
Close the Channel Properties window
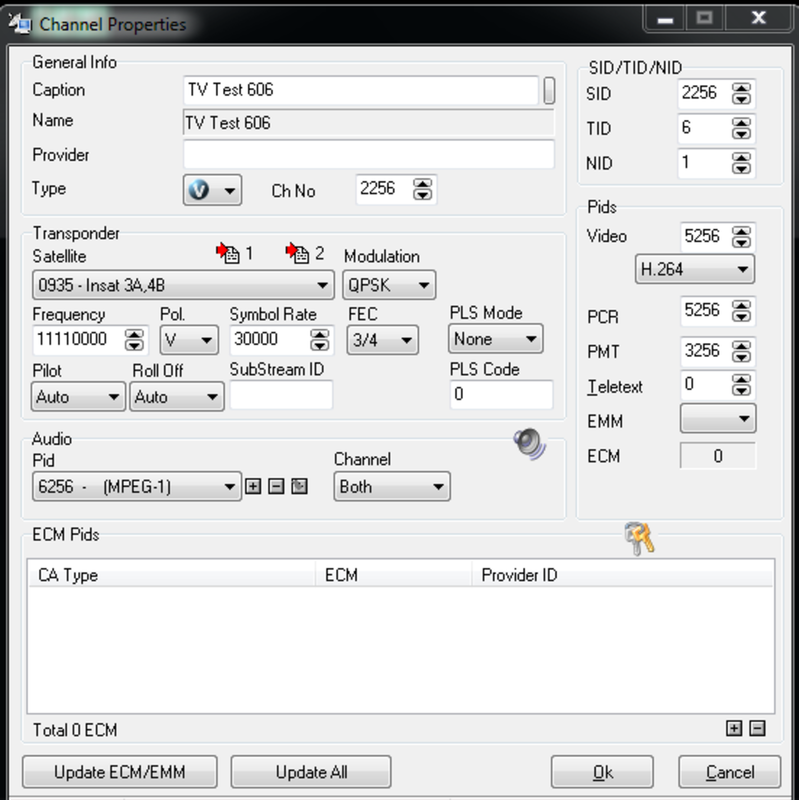759,19
